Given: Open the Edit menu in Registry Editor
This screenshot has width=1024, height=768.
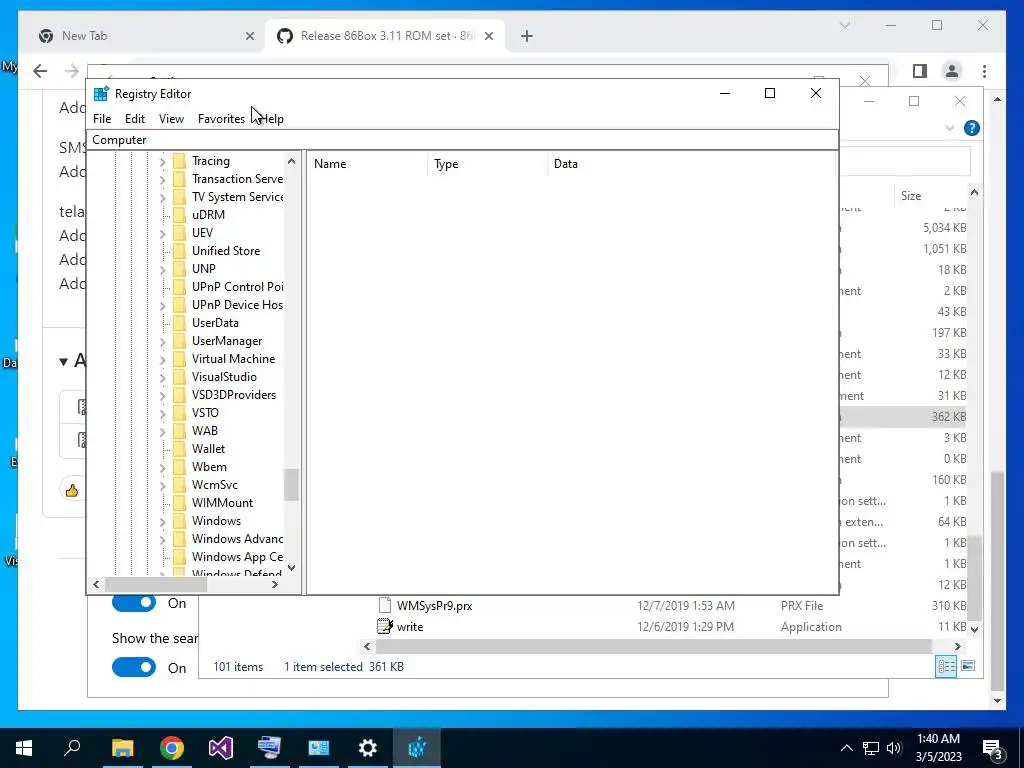Looking at the screenshot, I should point(135,119).
